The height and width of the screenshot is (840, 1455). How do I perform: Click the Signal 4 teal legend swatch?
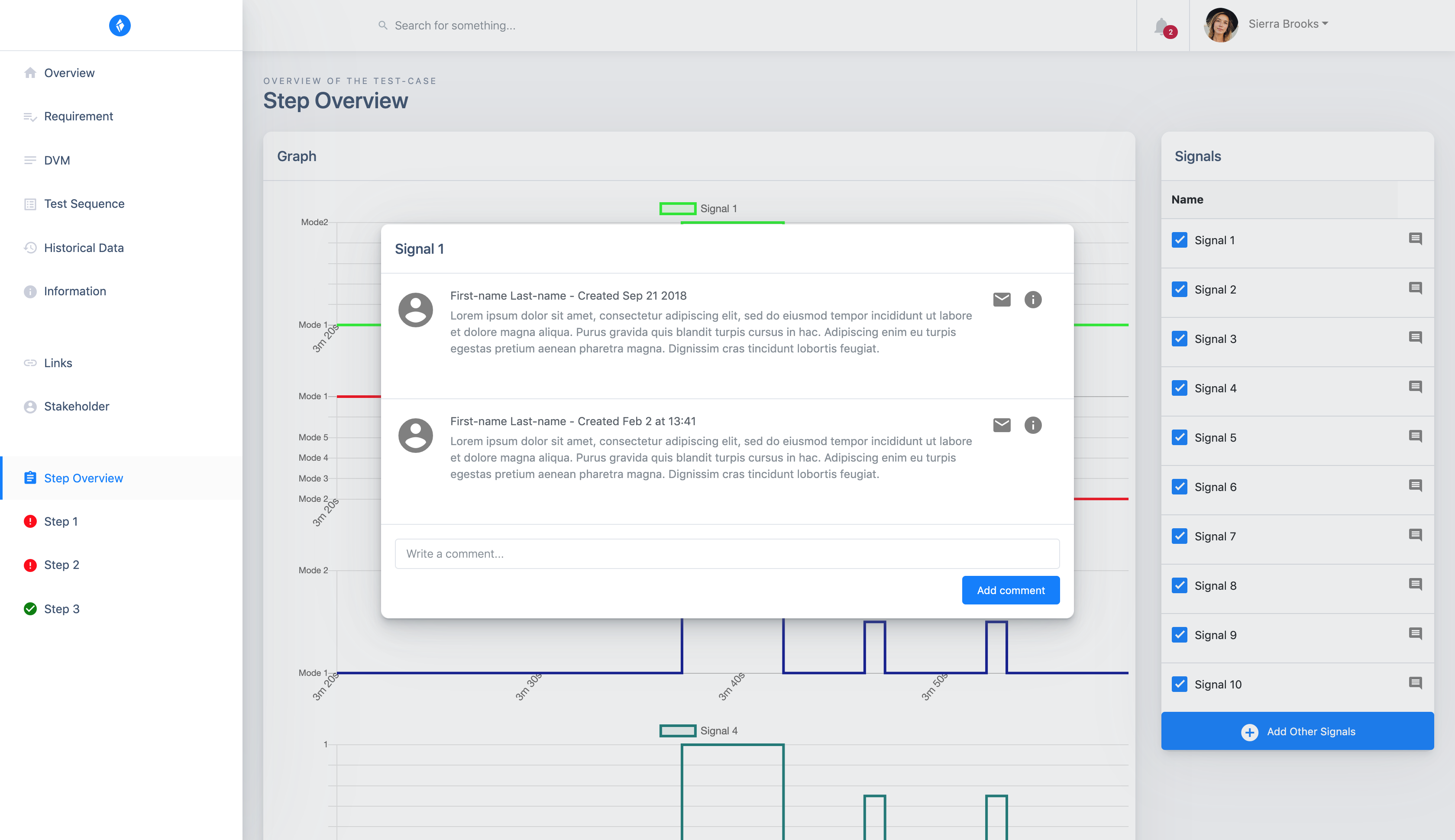[x=677, y=731]
